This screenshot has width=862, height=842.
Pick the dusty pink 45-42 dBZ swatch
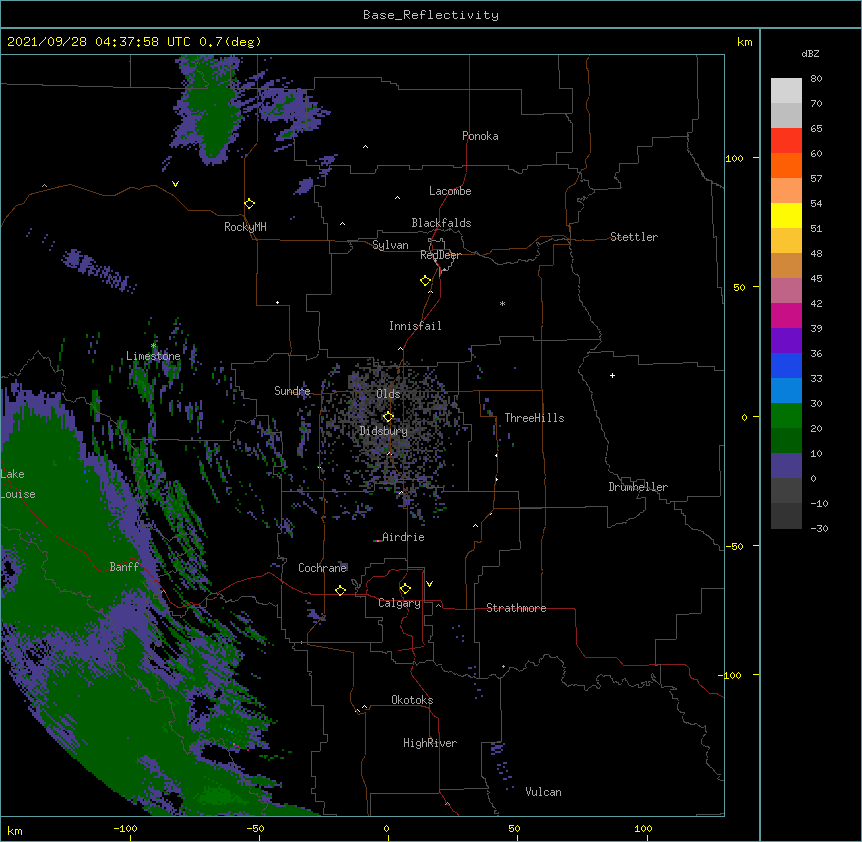786,291
